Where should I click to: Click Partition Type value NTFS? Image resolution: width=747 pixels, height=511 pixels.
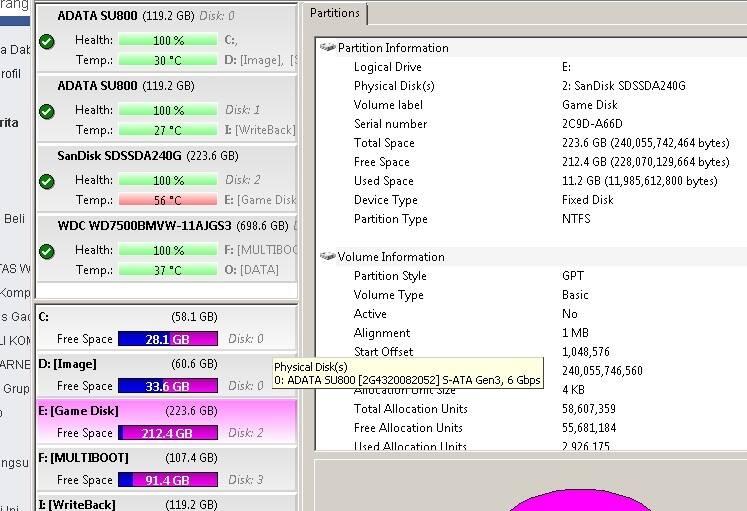point(576,219)
